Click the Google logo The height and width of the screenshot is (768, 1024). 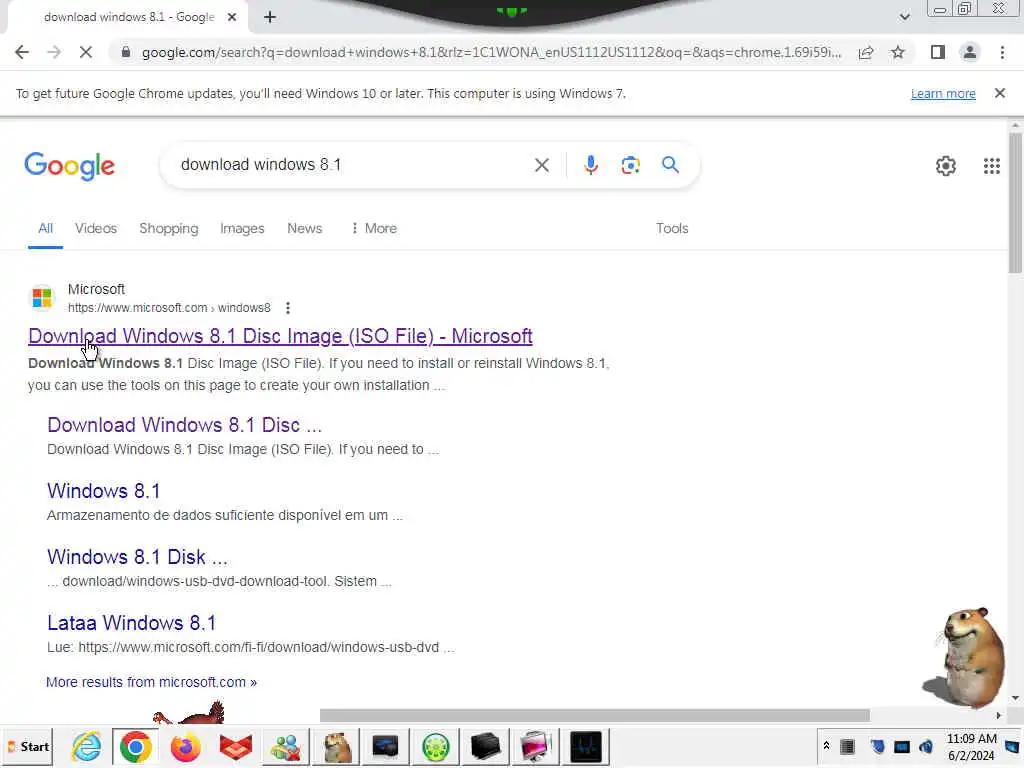(x=69, y=166)
